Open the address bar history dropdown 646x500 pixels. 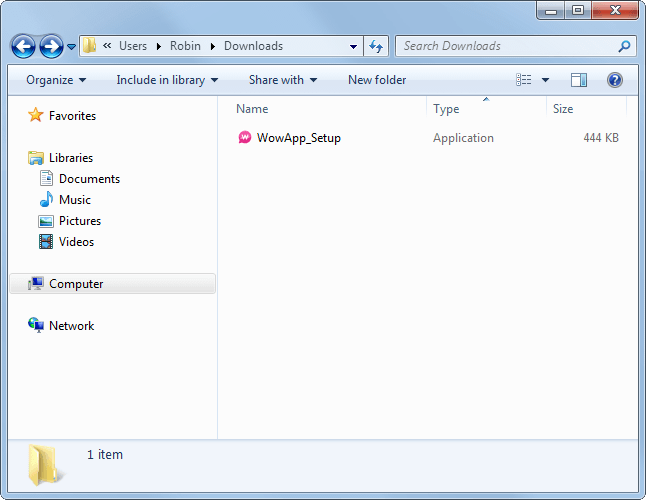[353, 47]
